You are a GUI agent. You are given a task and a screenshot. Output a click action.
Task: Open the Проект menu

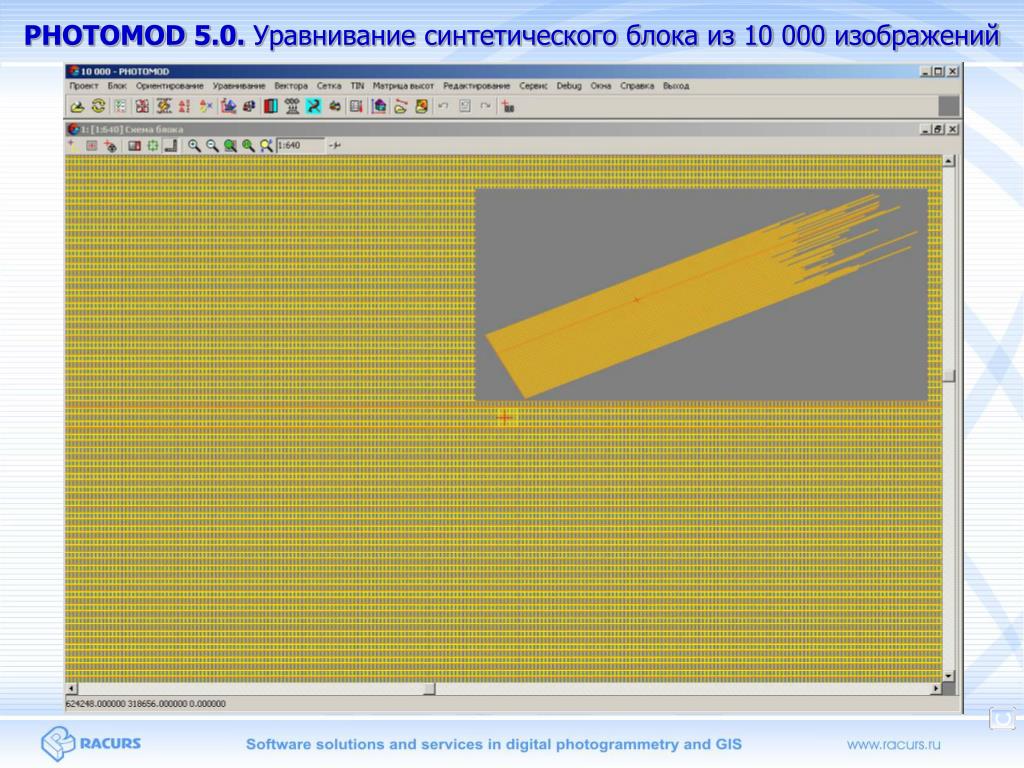pos(84,86)
